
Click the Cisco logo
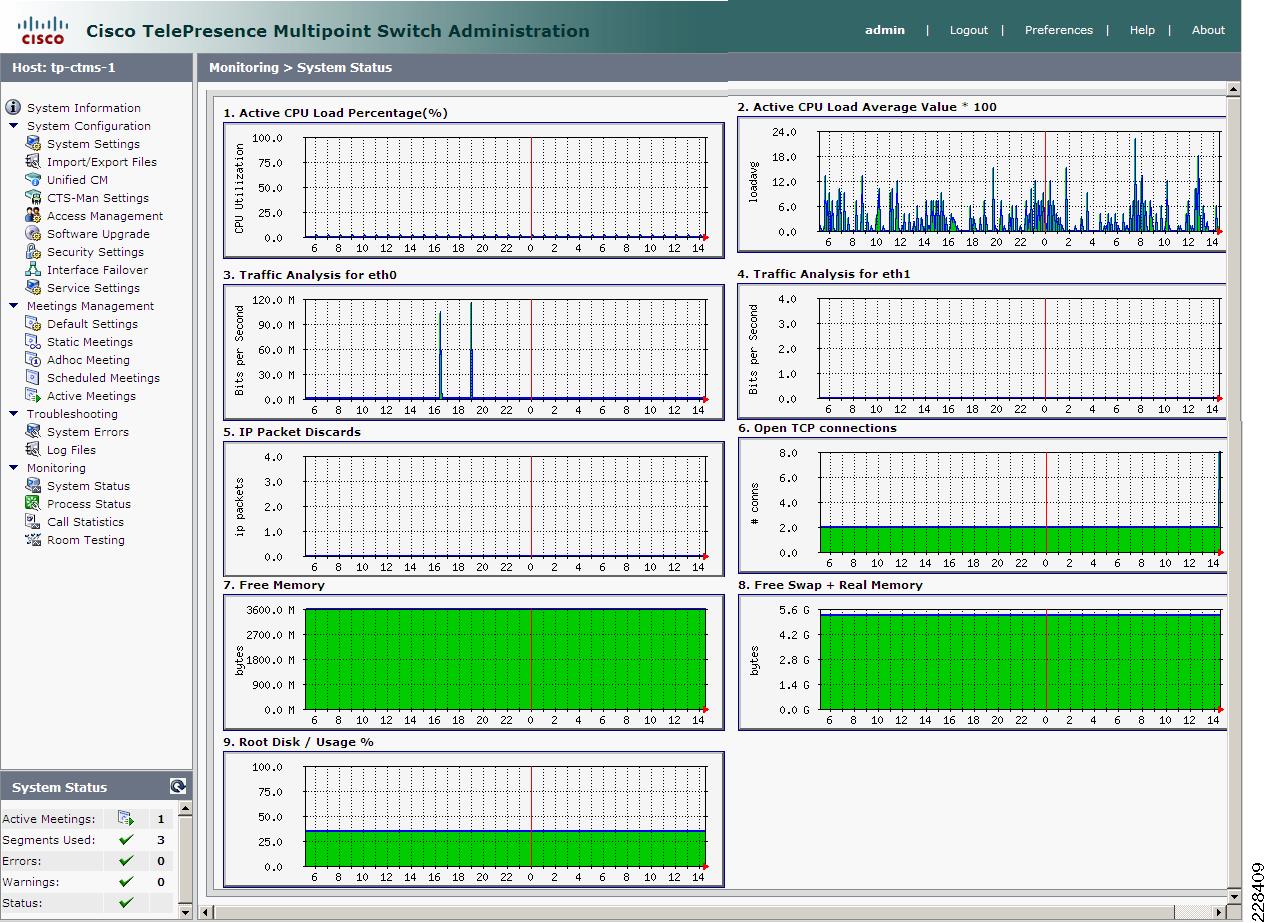tap(43, 30)
